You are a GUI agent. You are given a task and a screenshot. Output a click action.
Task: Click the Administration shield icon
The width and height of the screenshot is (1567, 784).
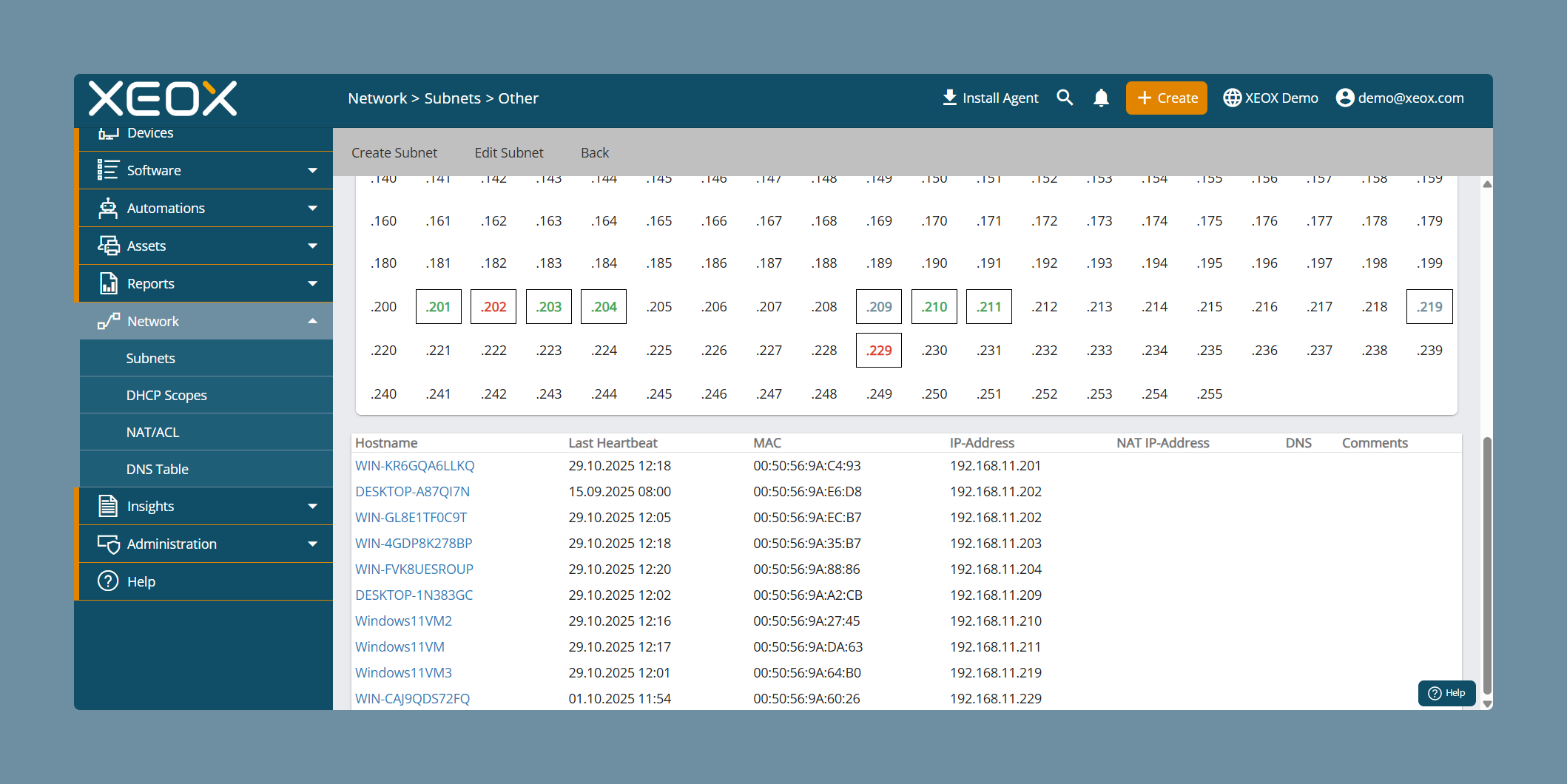[x=108, y=544]
